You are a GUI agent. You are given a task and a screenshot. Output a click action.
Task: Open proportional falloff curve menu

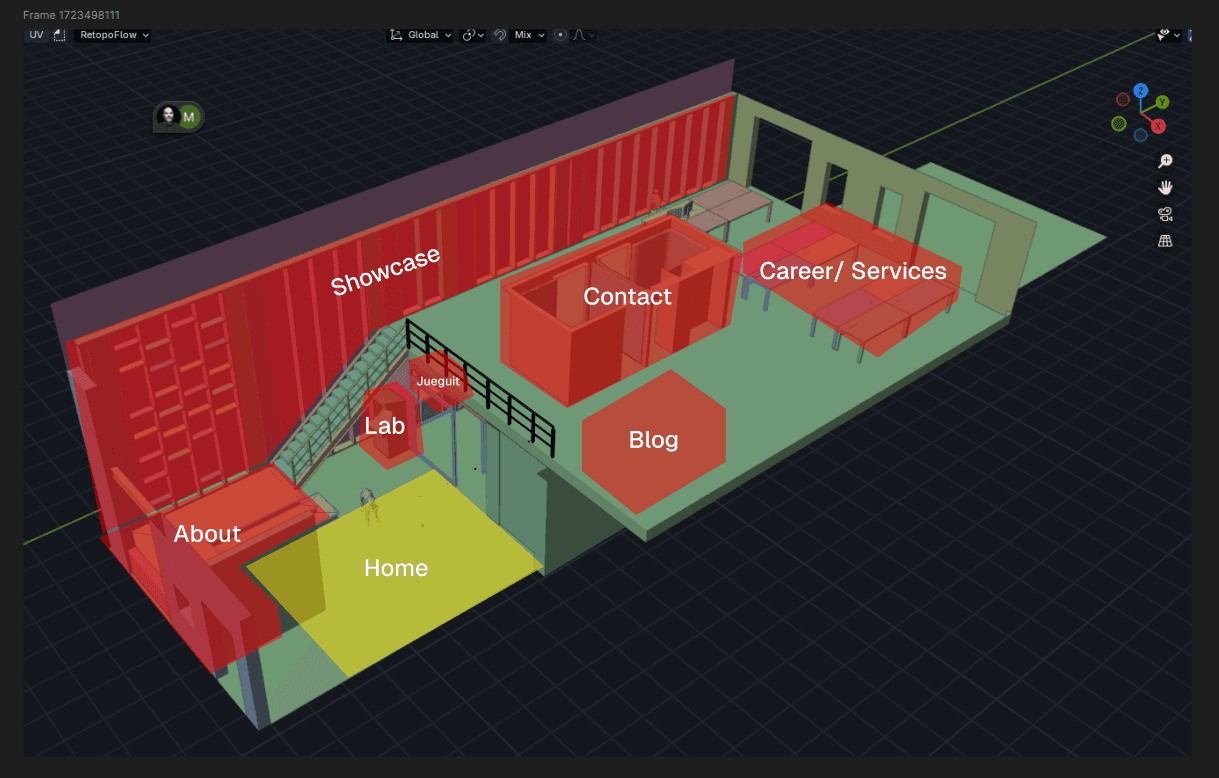[x=582, y=35]
